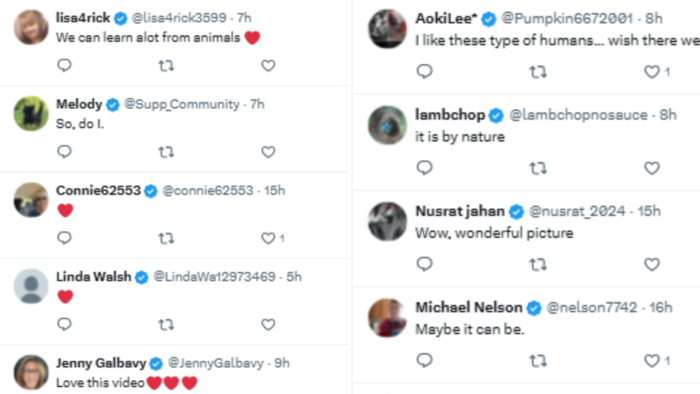Screen dimensions: 700x394
Task: Open @Supp_Community handle link
Action: [182, 104]
